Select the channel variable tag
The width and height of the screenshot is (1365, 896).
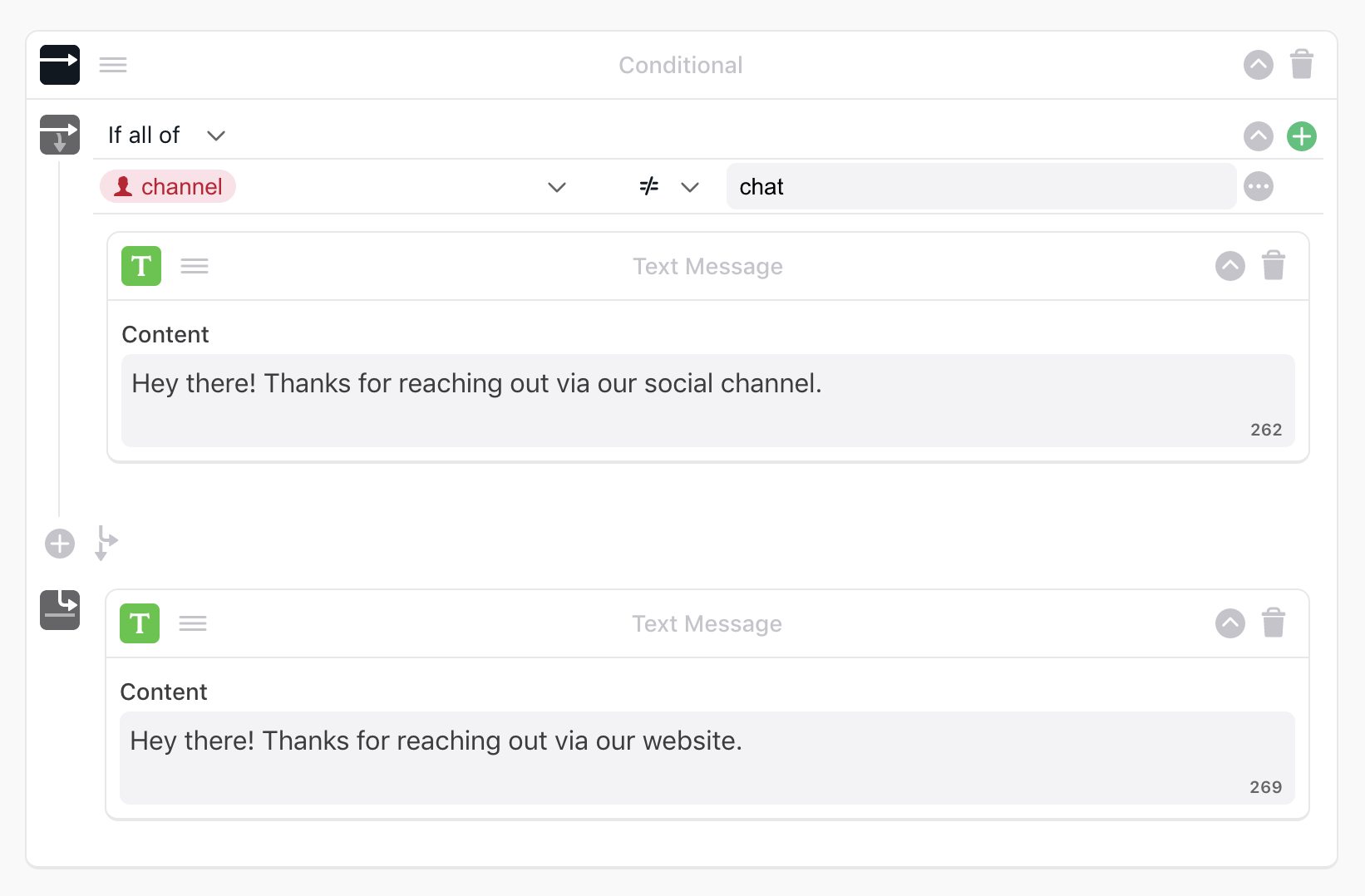pos(168,187)
